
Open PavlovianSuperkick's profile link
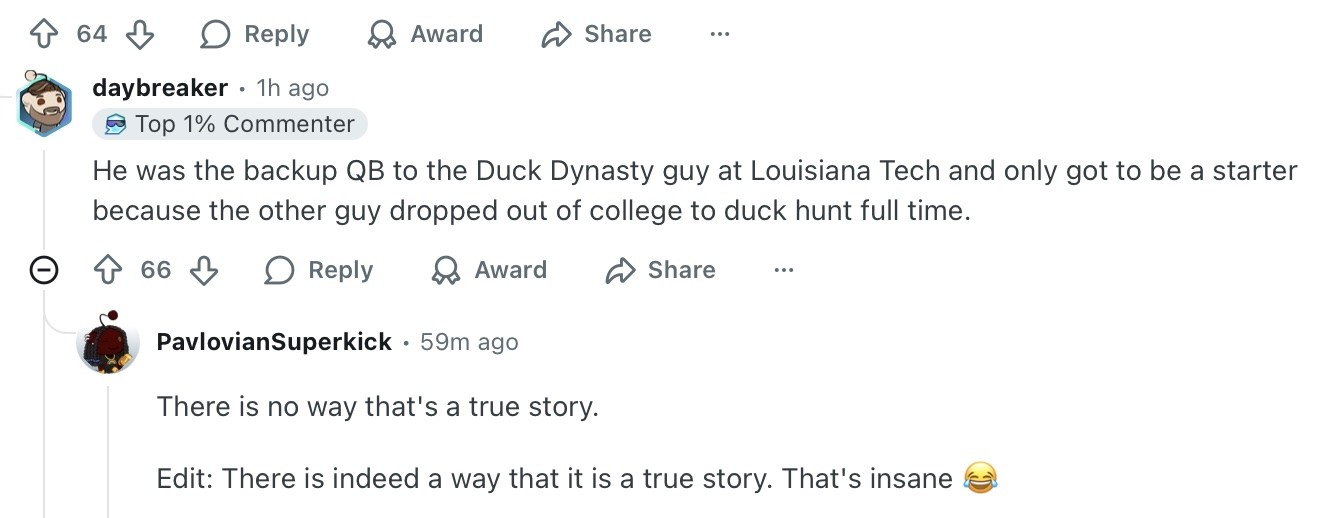274,342
